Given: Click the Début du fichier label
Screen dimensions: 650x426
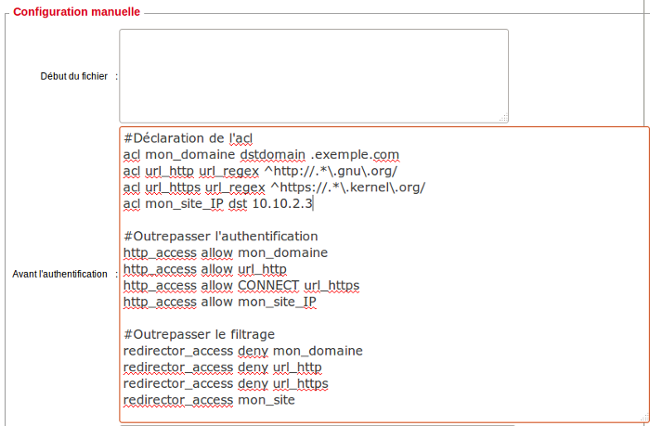Looking at the screenshot, I should pyautogui.click(x=74, y=76).
